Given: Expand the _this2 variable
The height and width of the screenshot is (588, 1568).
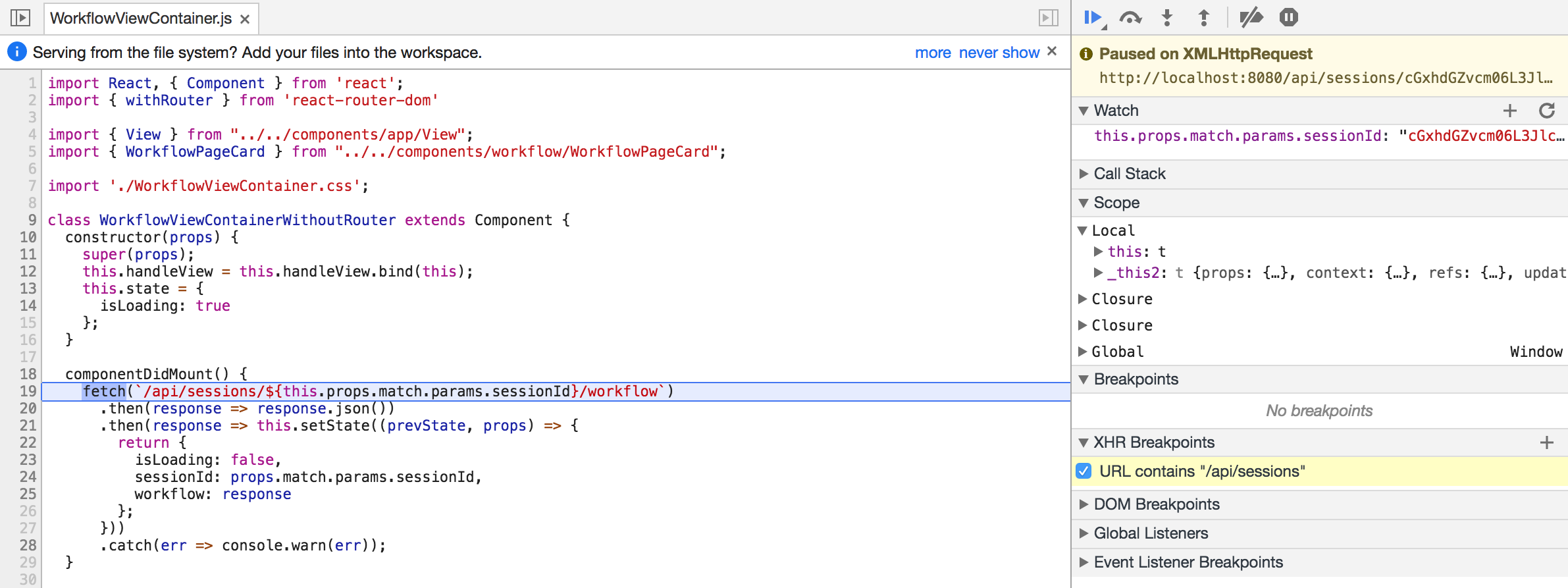Looking at the screenshot, I should pyautogui.click(x=1098, y=273).
